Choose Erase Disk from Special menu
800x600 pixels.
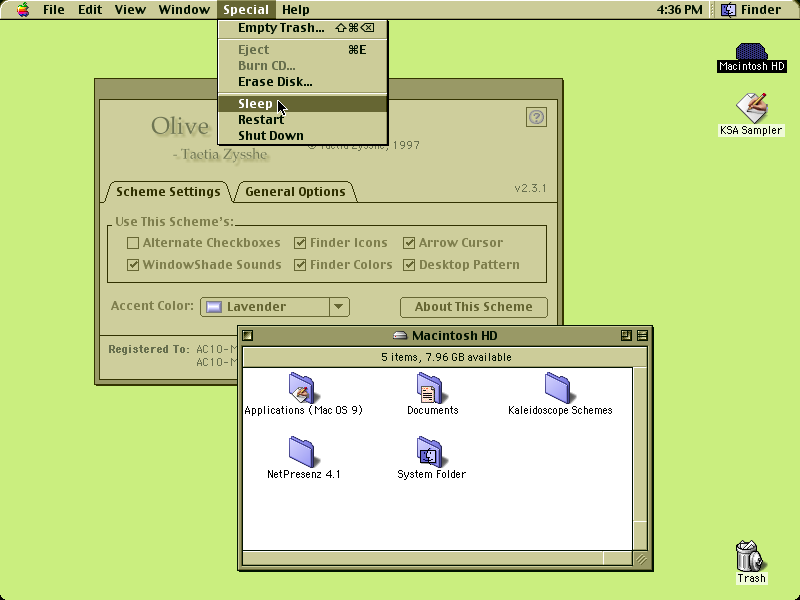[x=303, y=82]
